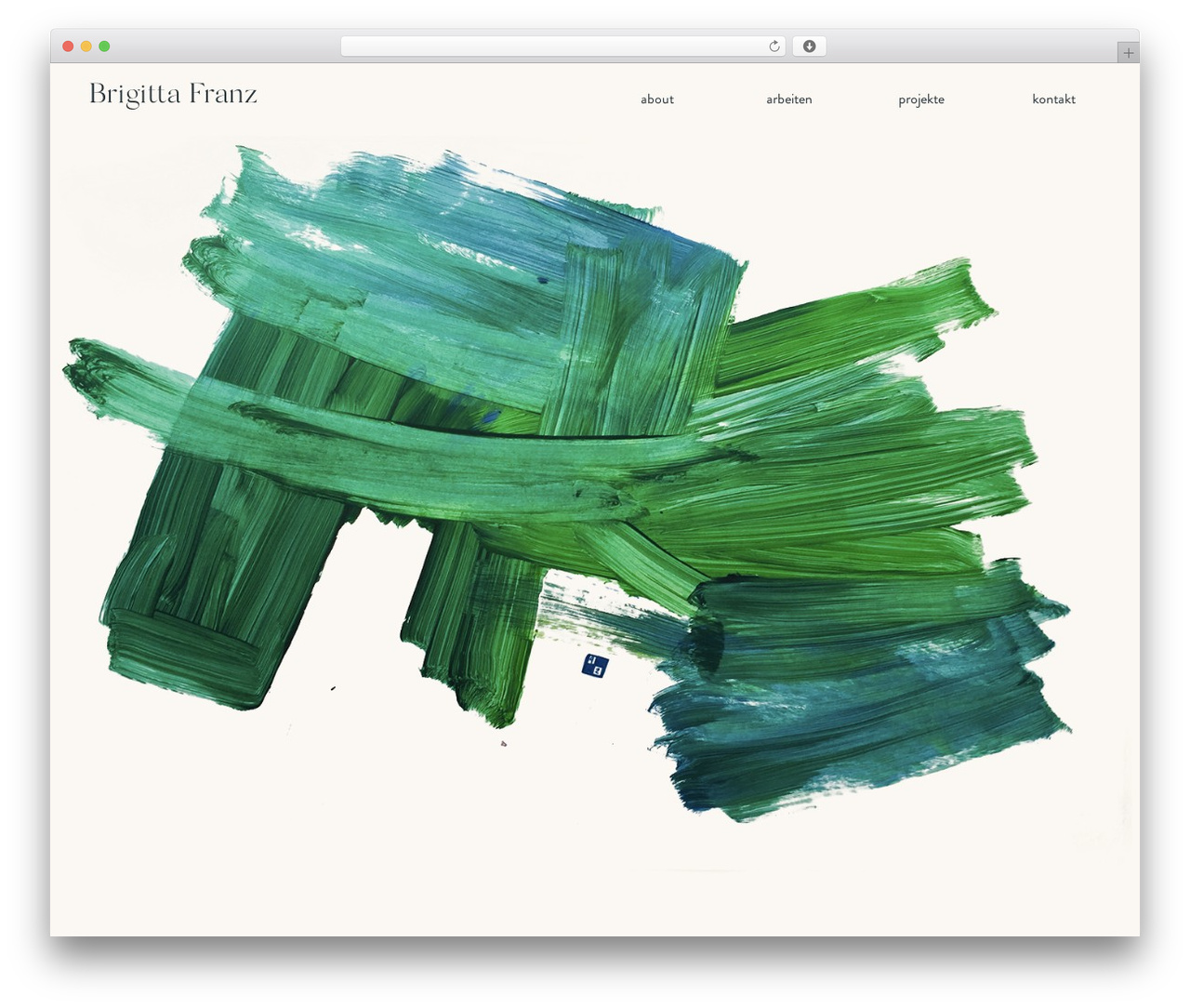Add a new browser tab
Viewport: 1190px width, 1008px height.
pos(1128,53)
